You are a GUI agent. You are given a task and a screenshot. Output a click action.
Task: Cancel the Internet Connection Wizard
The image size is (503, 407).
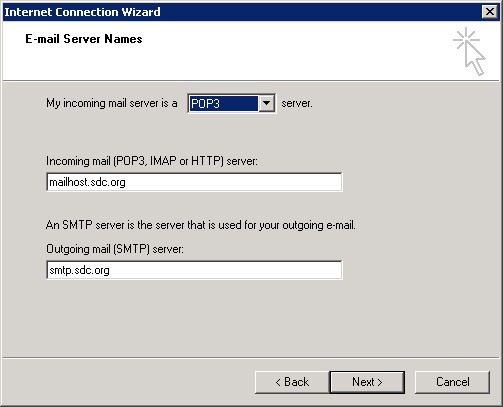pyautogui.click(x=452, y=382)
